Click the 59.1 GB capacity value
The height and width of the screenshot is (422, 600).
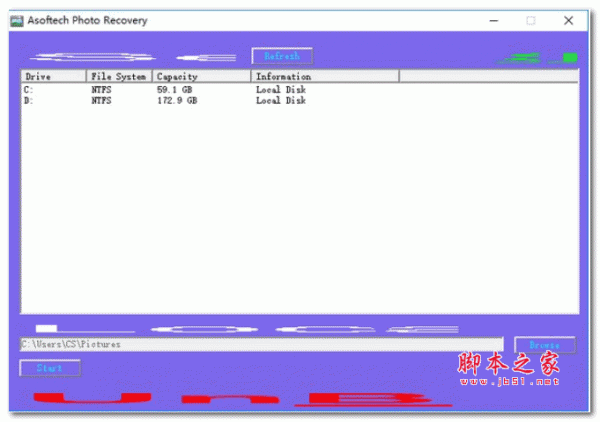pyautogui.click(x=174, y=90)
